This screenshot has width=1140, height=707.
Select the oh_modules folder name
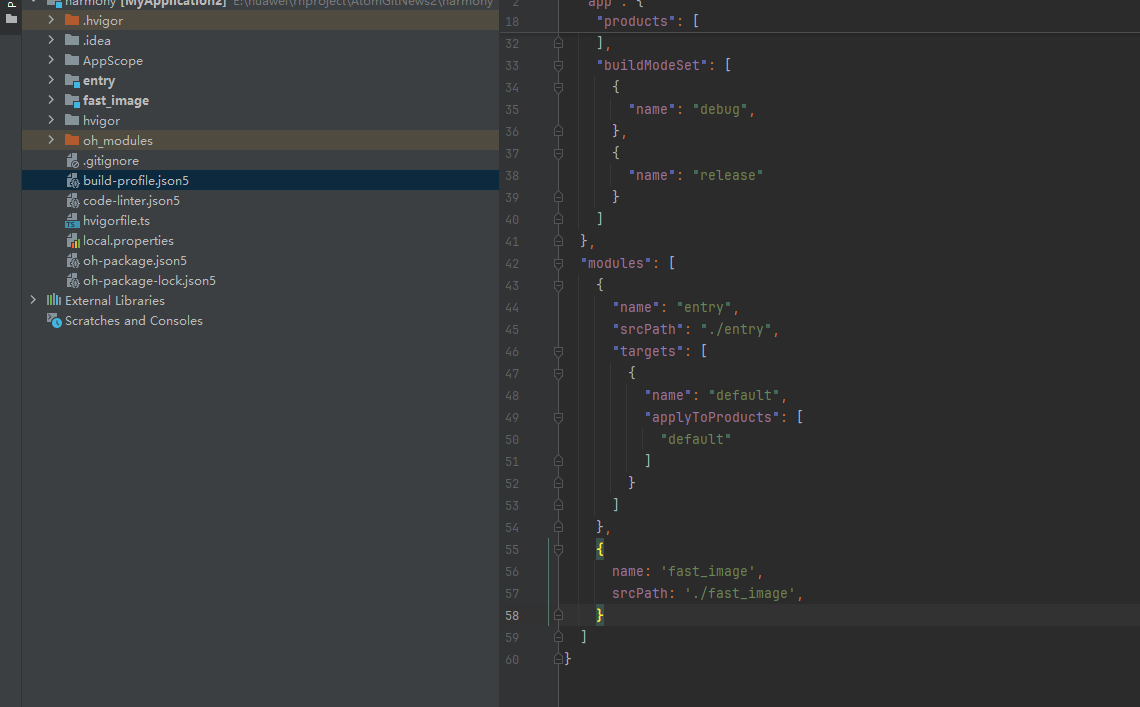[118, 140]
